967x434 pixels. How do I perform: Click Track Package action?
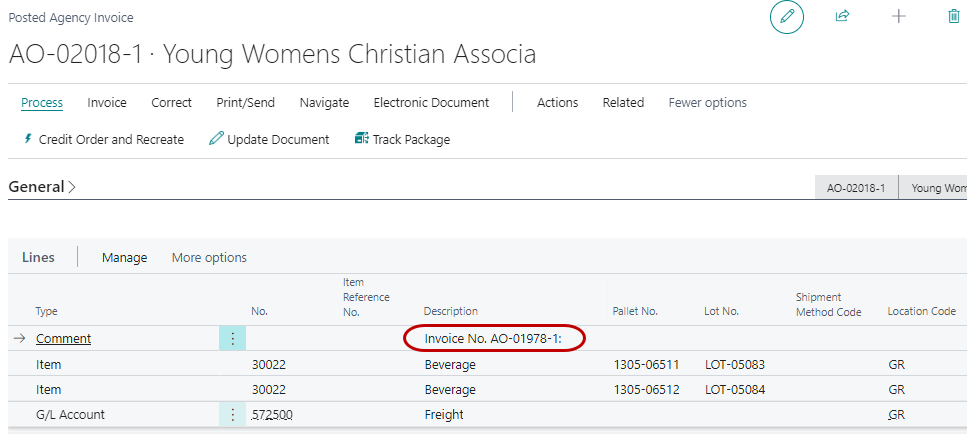(402, 140)
